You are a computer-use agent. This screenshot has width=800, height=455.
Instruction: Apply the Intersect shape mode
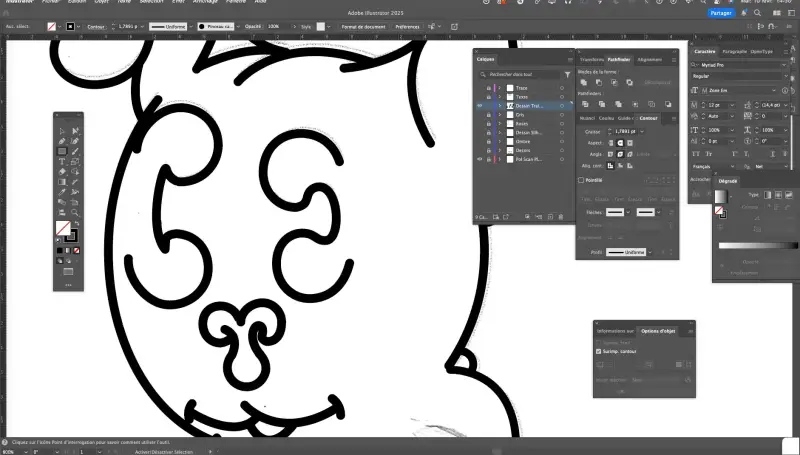point(614,82)
